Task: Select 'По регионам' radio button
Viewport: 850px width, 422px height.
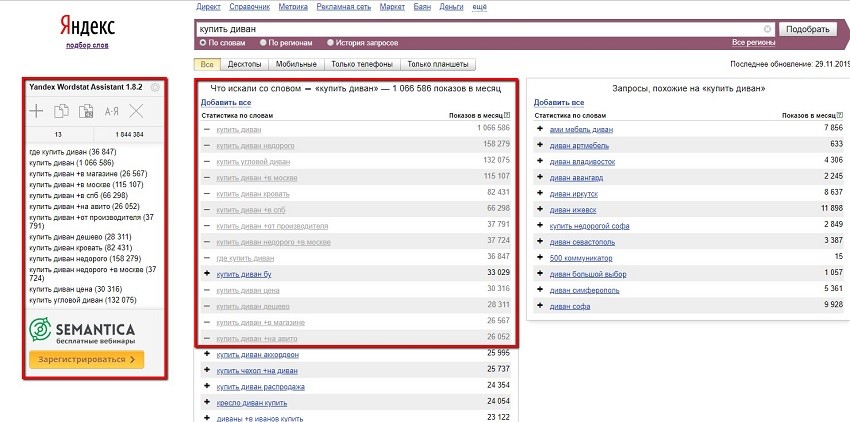Action: point(263,42)
